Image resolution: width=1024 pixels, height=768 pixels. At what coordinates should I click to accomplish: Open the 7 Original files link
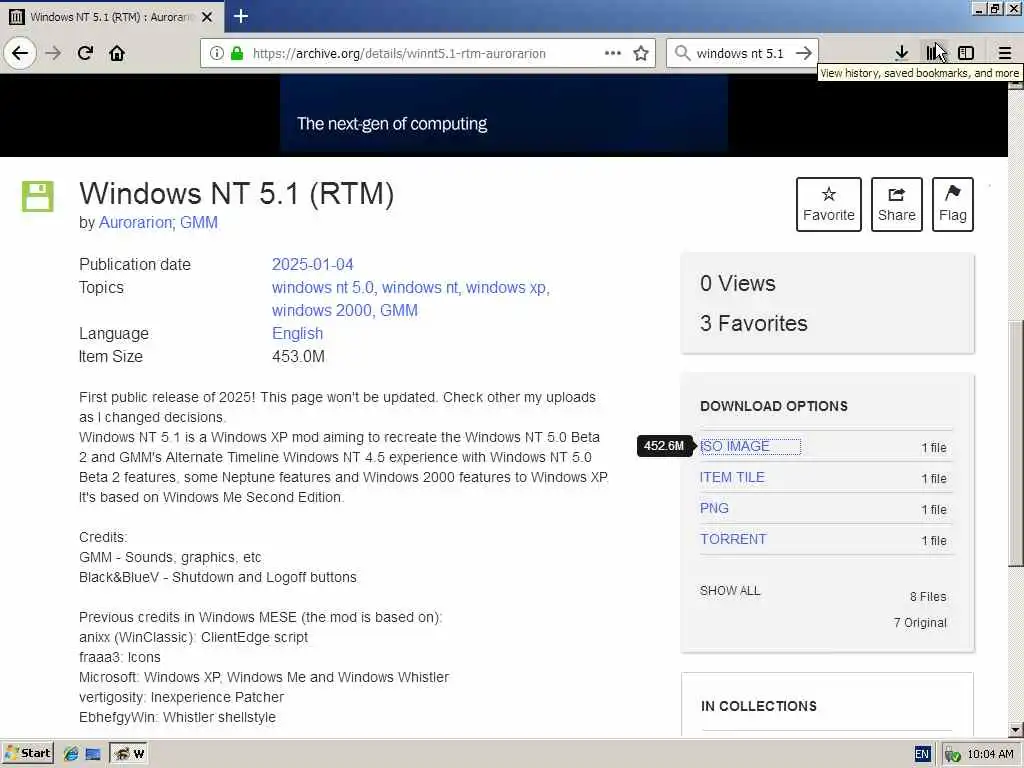(x=920, y=623)
